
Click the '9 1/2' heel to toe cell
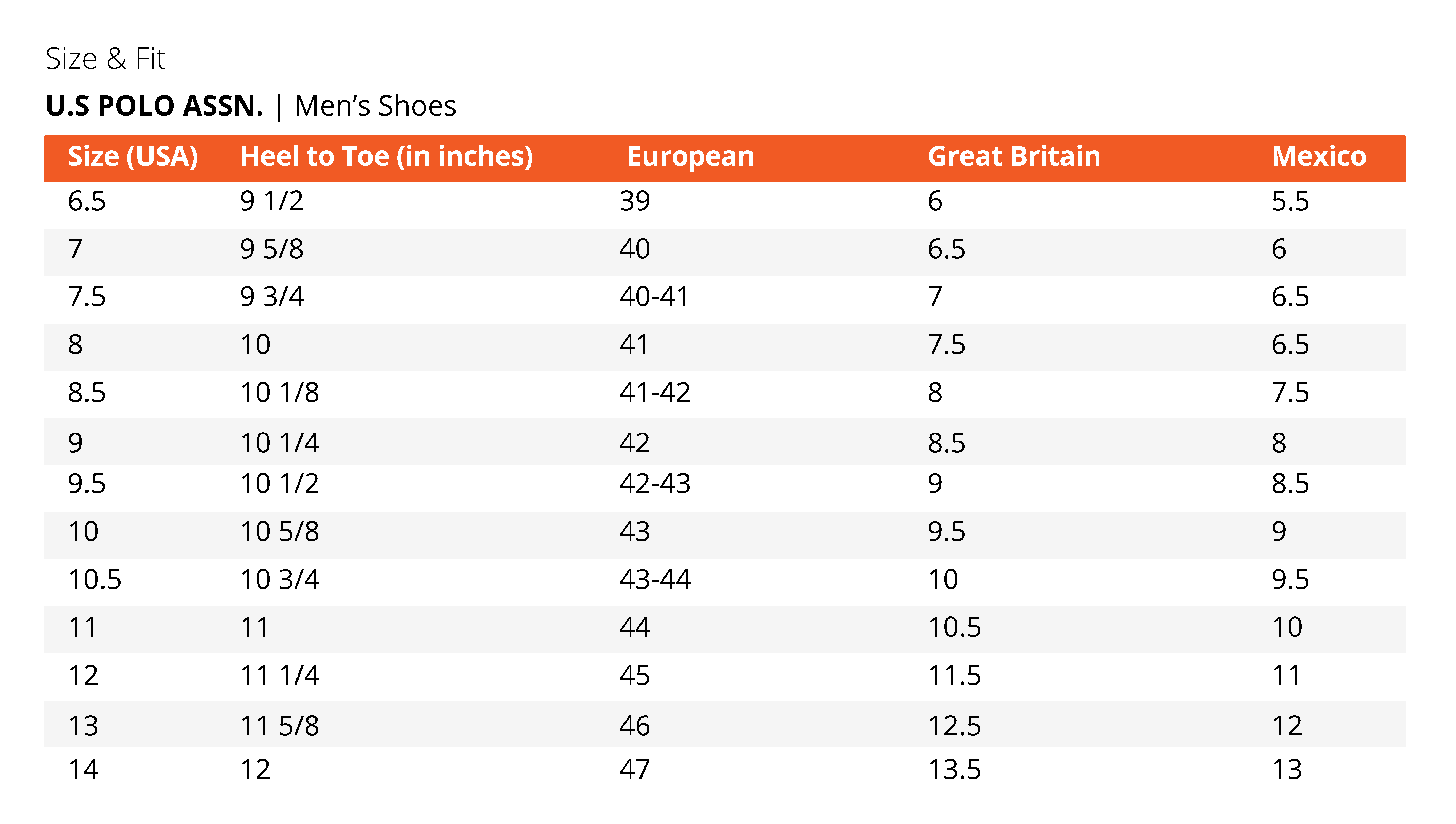[272, 202]
